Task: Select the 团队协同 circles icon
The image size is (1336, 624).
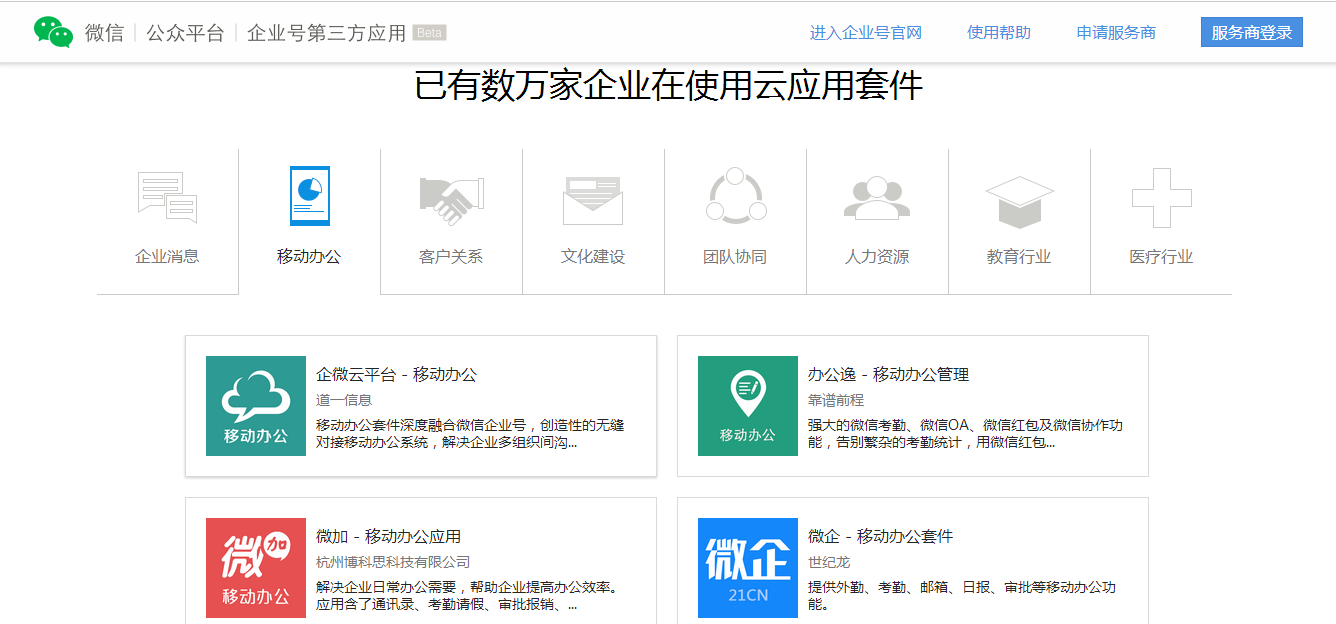Action: tap(735, 196)
